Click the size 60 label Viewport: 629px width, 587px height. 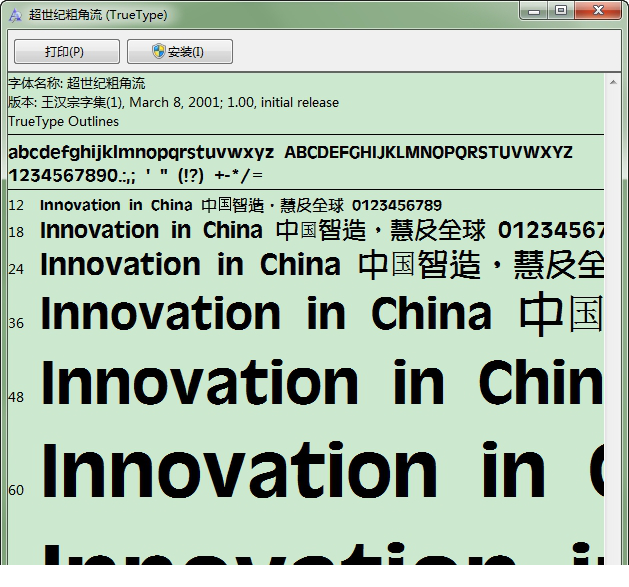(16, 490)
